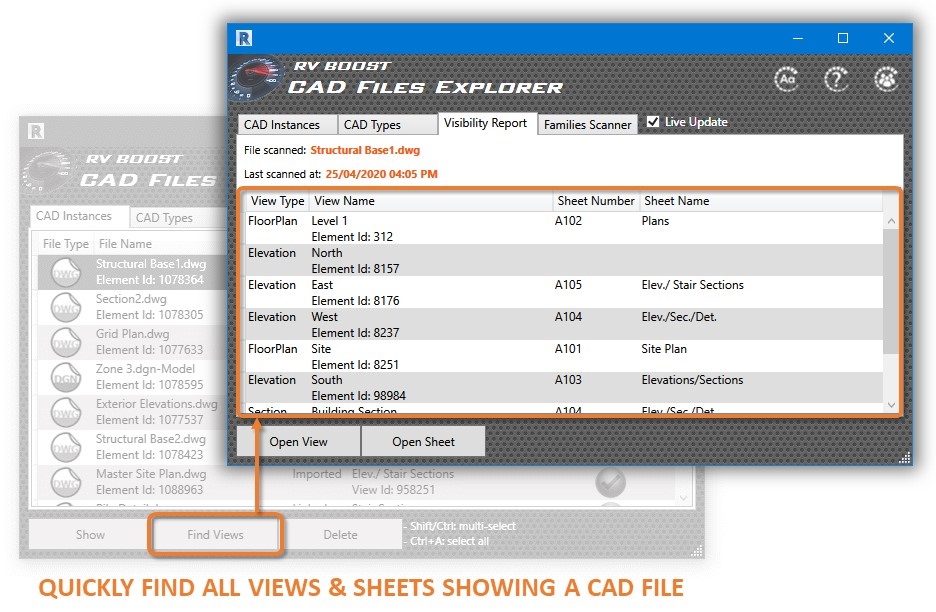Viewport: 936px width, 612px height.
Task: Click the font size Aa icon
Action: (787, 79)
